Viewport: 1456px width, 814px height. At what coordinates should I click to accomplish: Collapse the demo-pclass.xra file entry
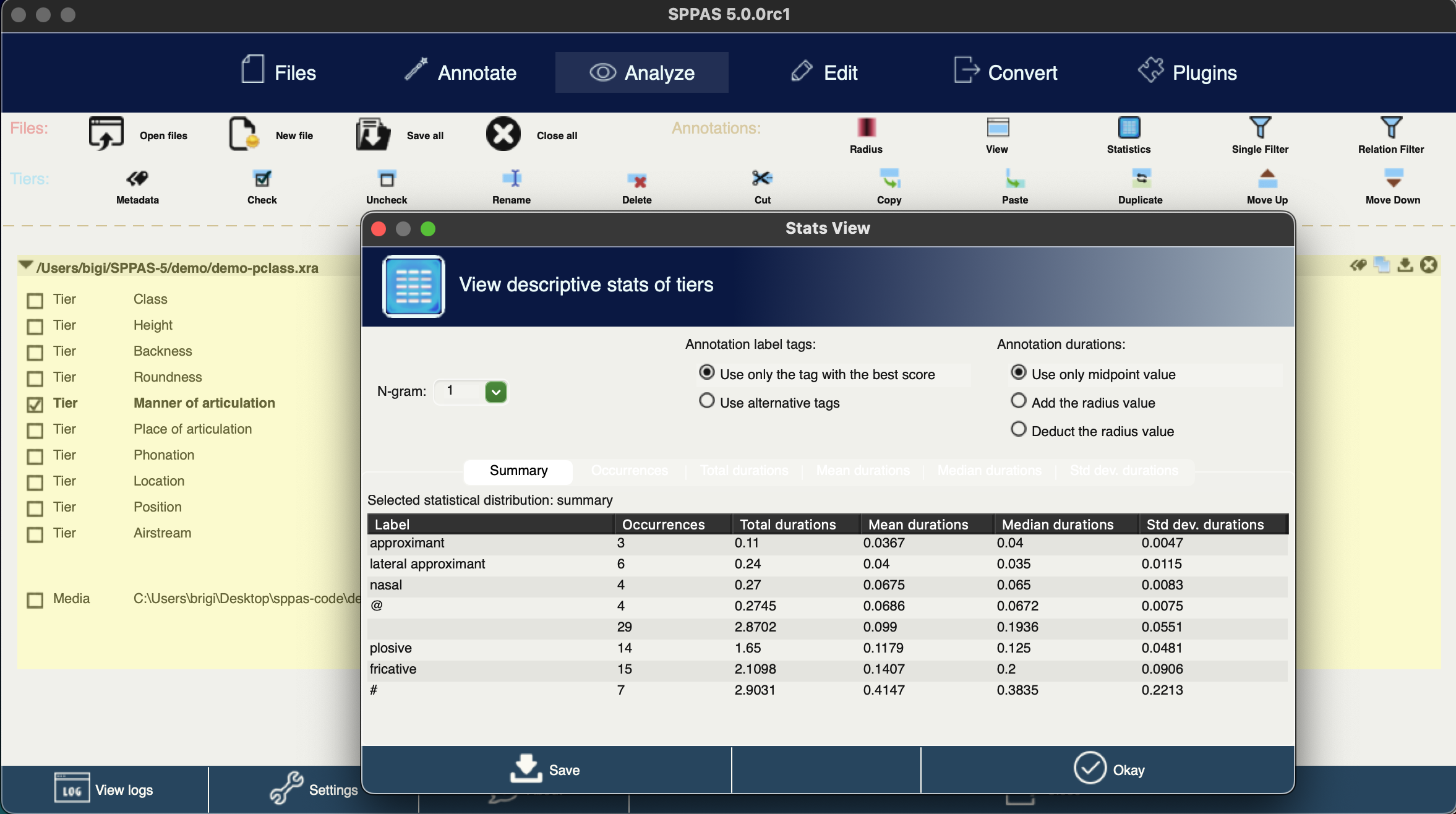point(25,265)
